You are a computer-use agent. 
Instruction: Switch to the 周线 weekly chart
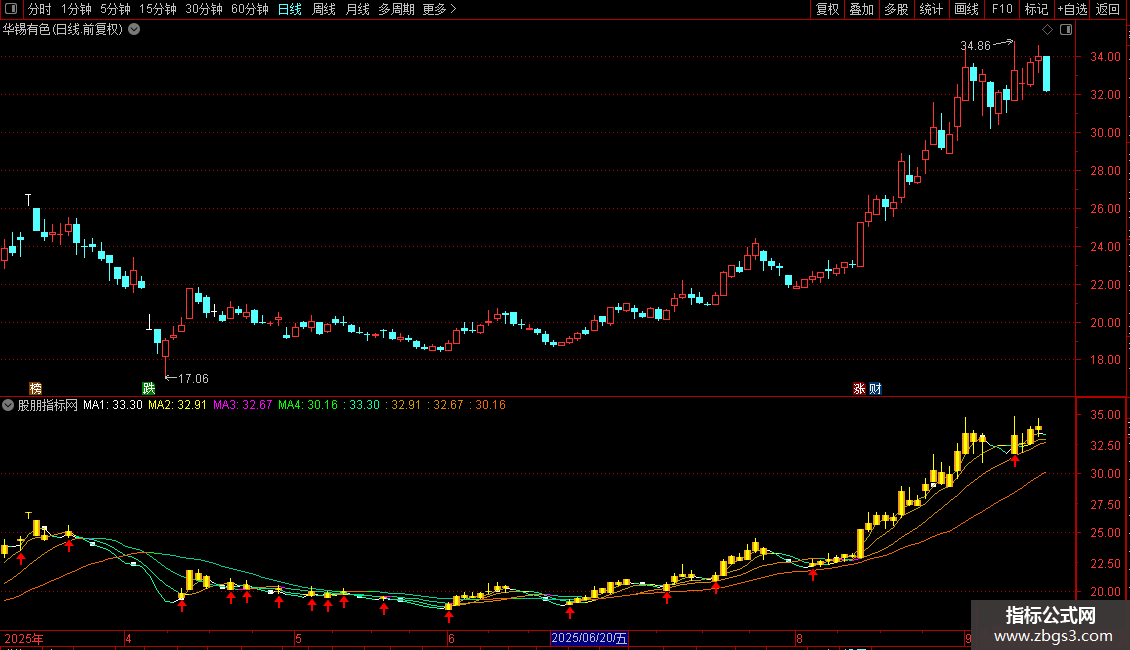click(324, 9)
